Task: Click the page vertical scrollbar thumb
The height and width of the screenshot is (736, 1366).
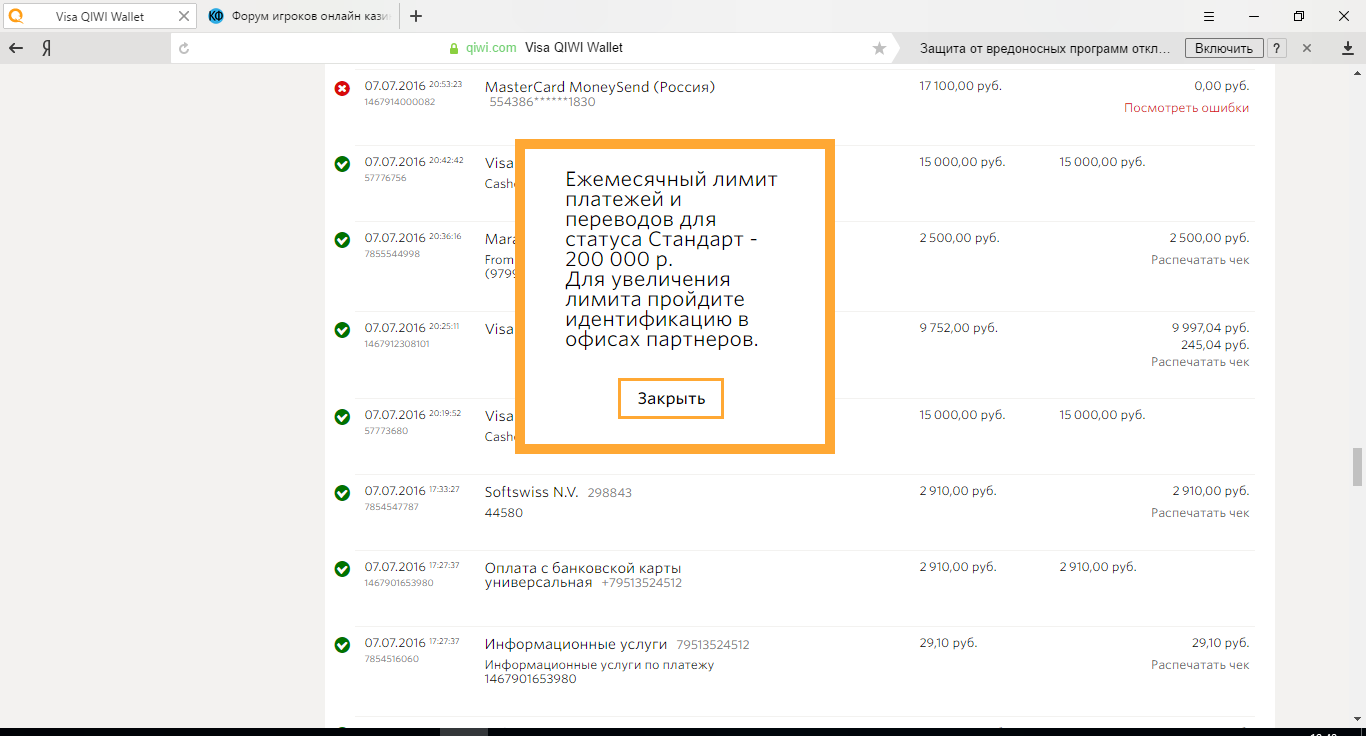Action: (x=1357, y=465)
